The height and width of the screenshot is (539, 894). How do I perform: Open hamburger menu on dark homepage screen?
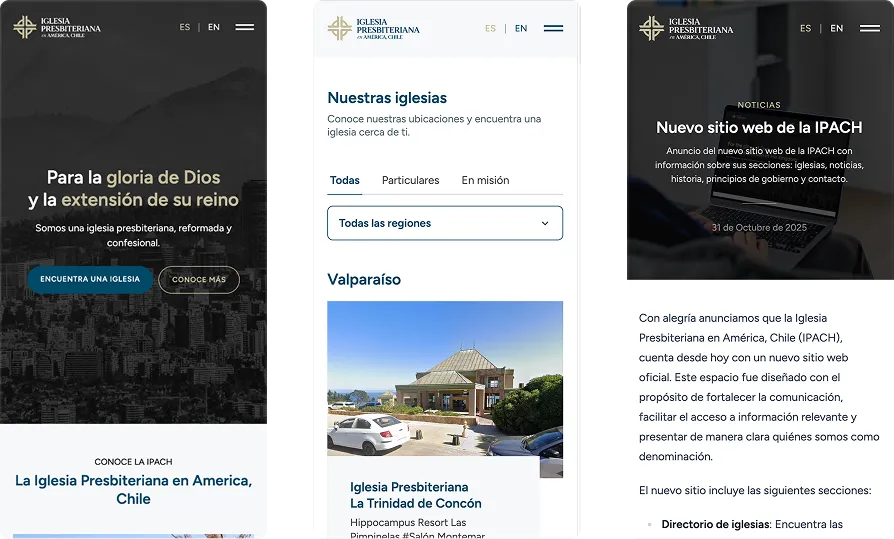tap(244, 28)
